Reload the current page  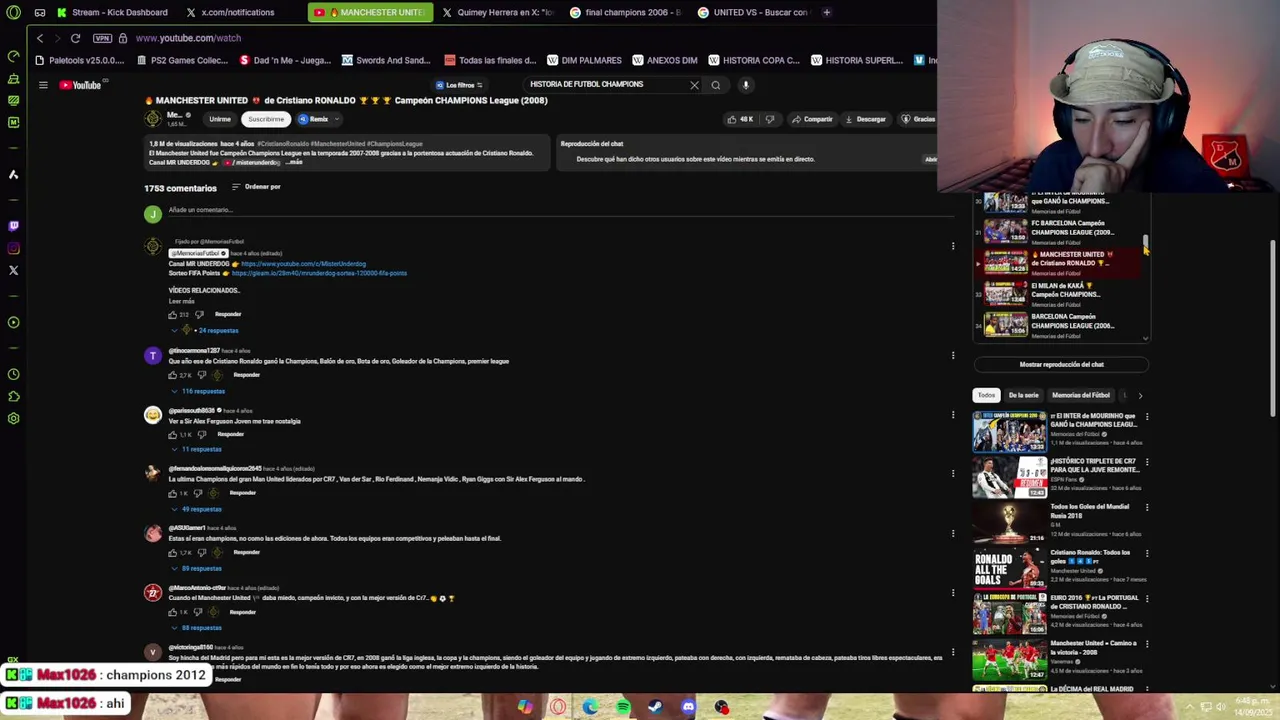[x=75, y=38]
